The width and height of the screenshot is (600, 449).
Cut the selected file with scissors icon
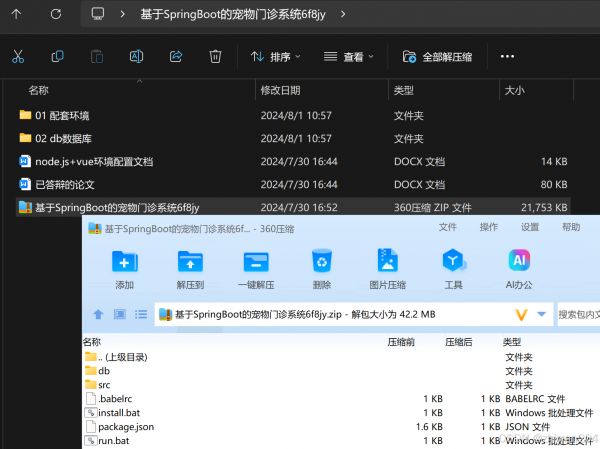pos(18,57)
